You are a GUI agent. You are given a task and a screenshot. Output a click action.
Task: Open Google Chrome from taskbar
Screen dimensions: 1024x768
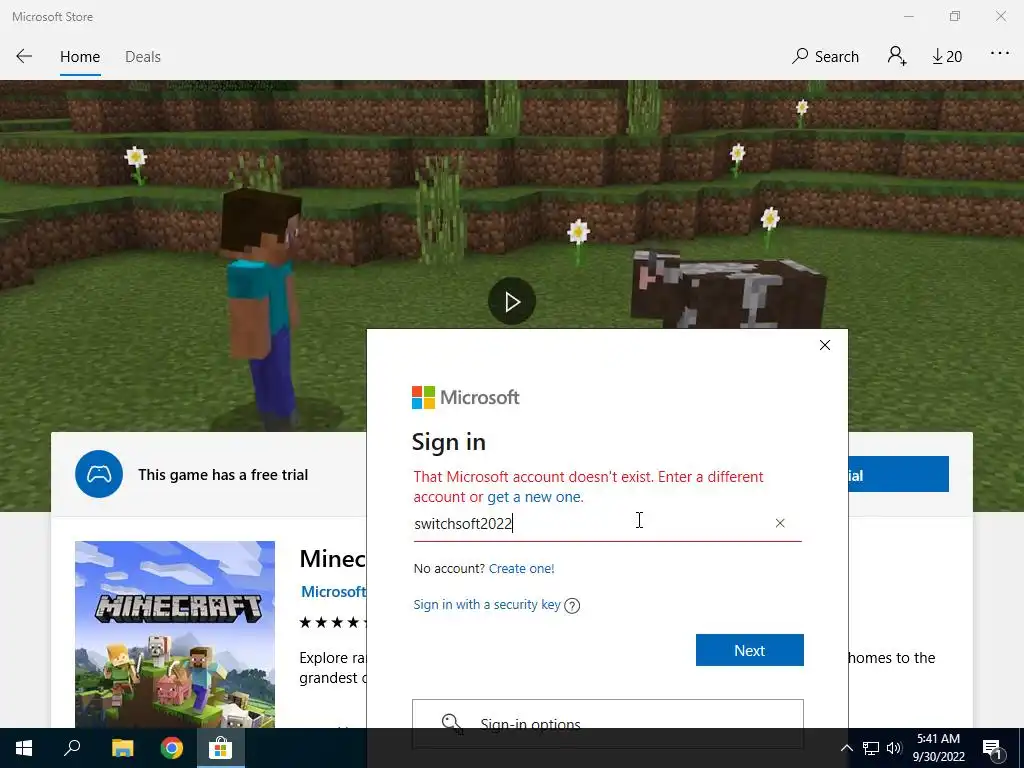coord(172,748)
